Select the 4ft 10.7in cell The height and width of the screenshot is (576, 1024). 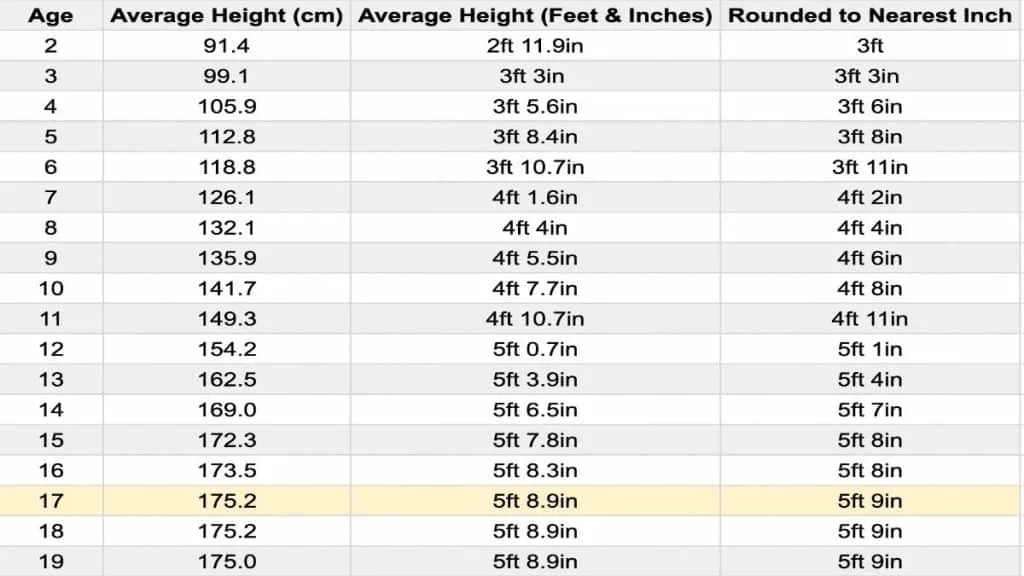point(535,319)
